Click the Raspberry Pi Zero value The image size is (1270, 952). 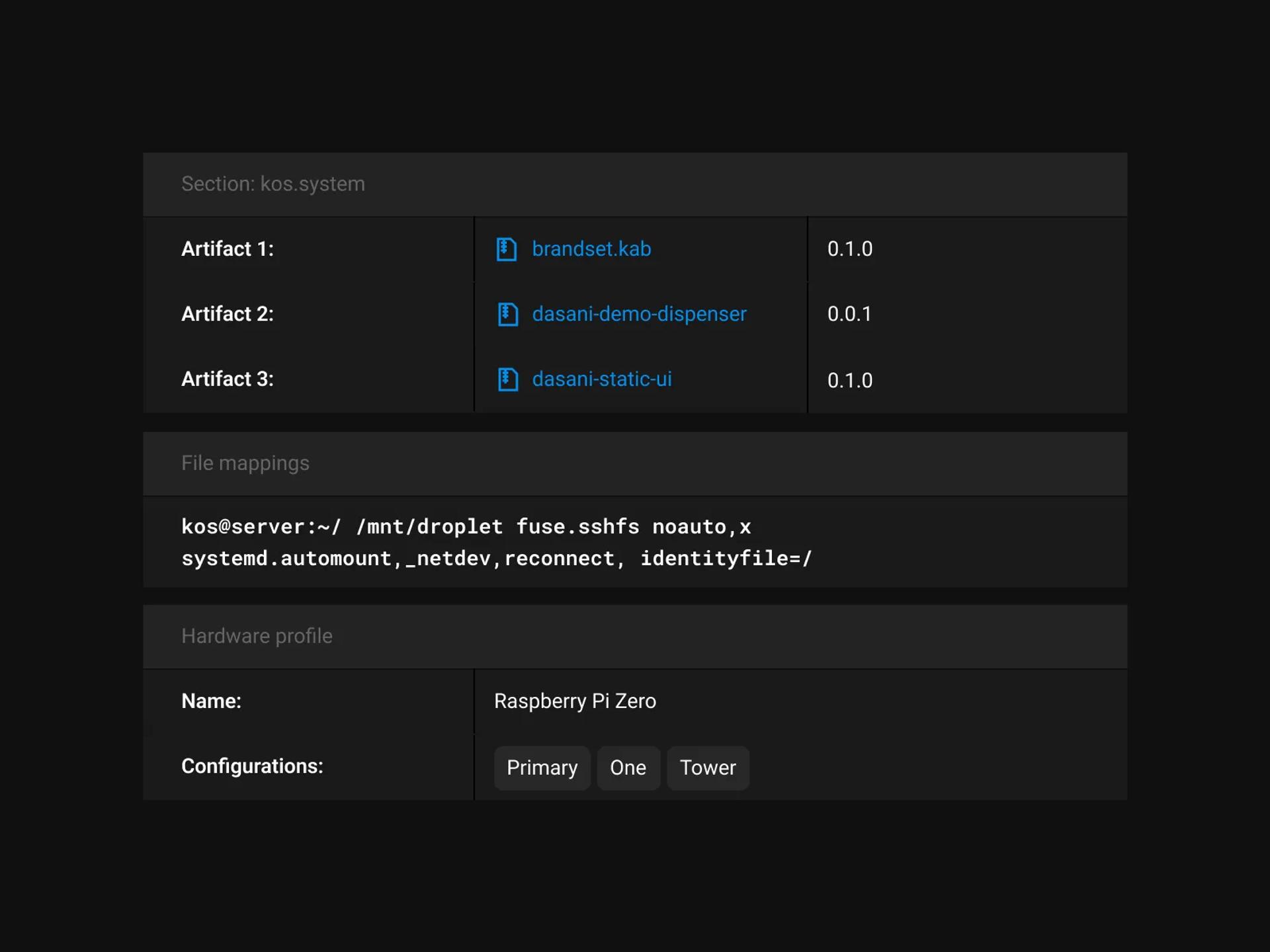tap(575, 701)
